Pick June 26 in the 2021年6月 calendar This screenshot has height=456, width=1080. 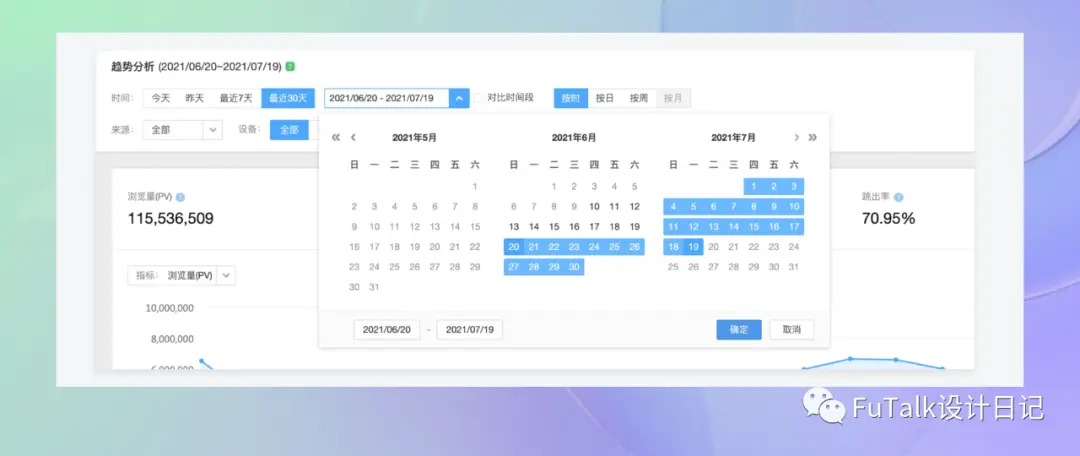pyautogui.click(x=634, y=247)
